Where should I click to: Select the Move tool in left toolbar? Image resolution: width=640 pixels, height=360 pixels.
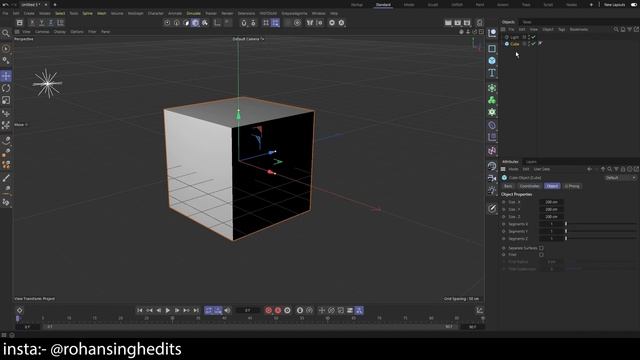(6, 76)
